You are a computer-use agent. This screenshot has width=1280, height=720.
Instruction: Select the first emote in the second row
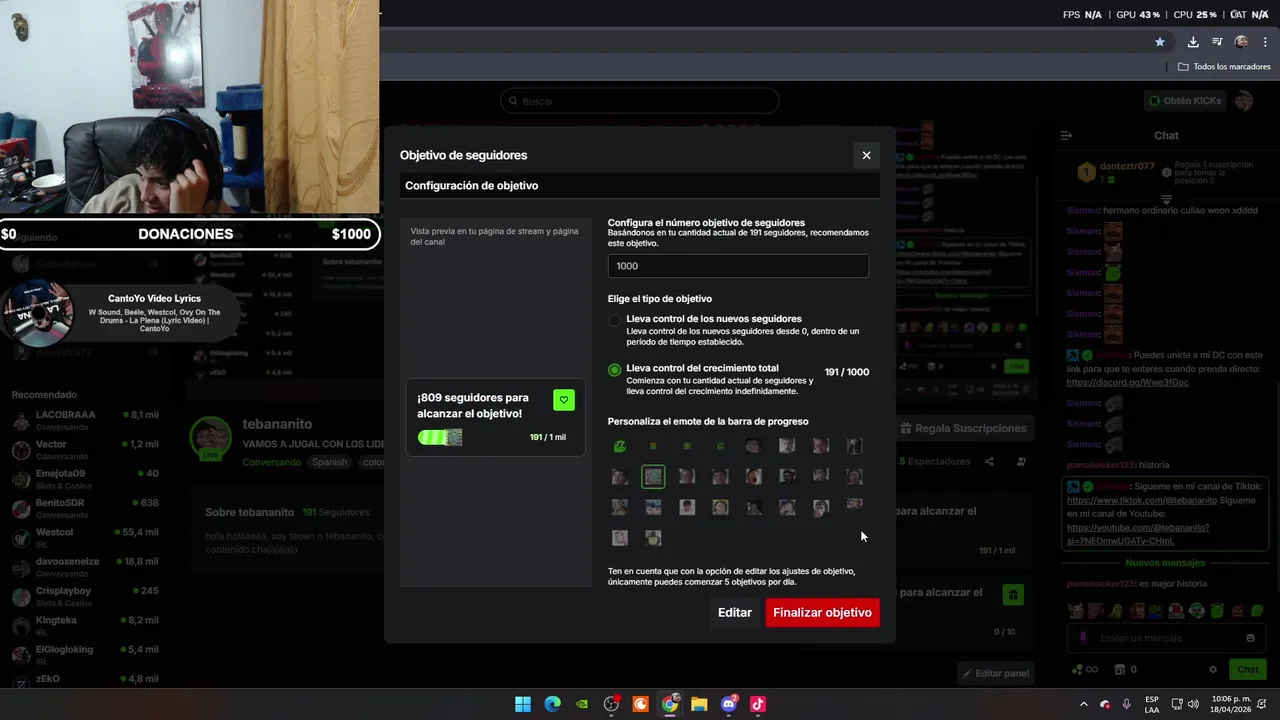(620, 477)
